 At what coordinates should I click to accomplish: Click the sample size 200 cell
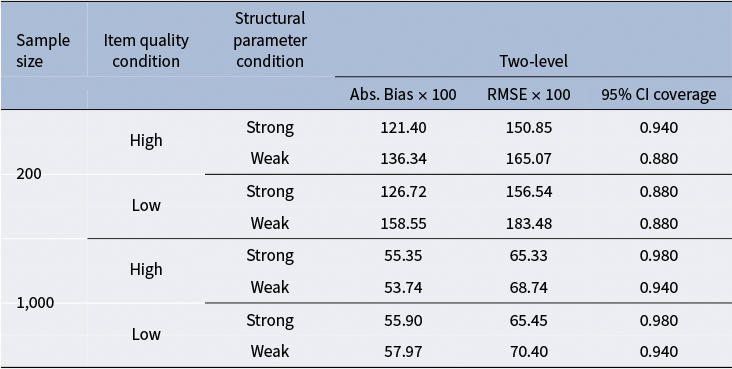click(x=29, y=174)
